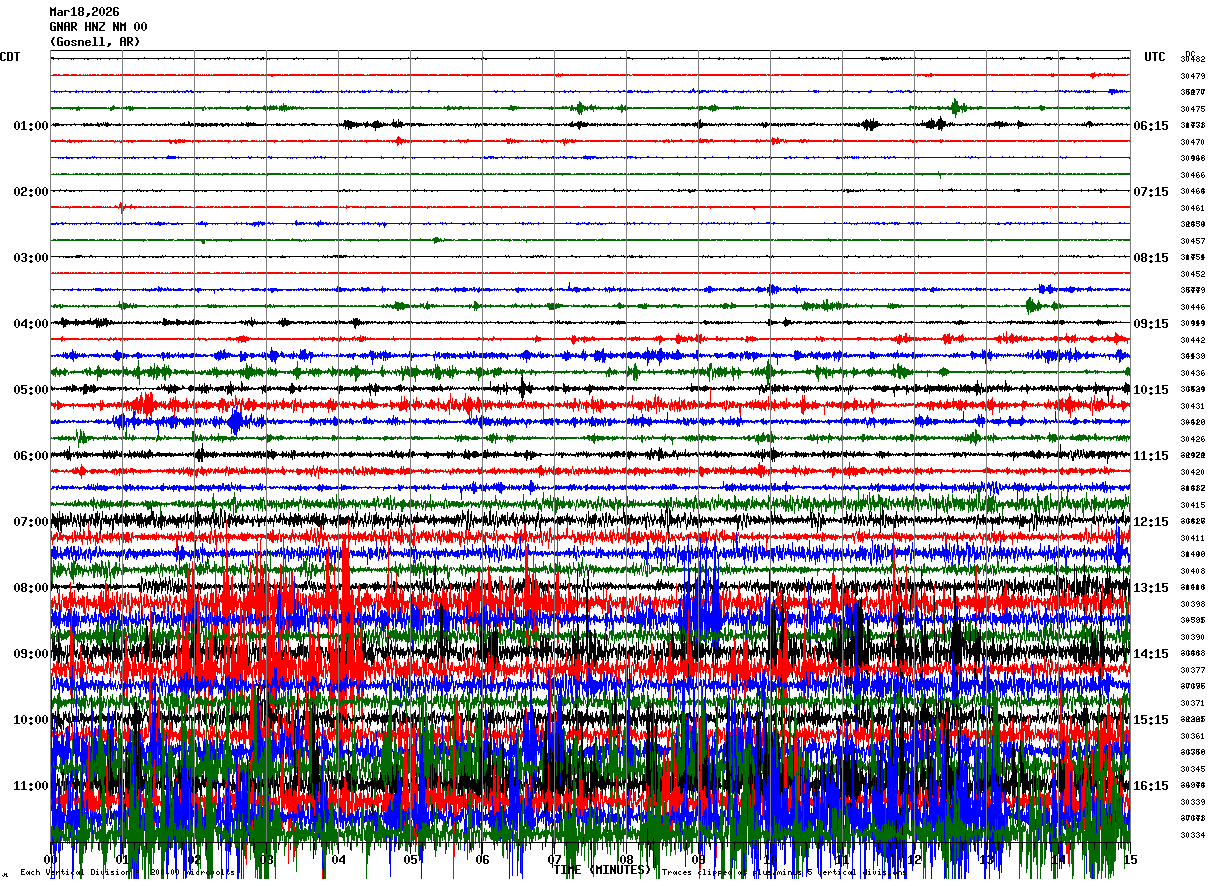Click the DC offset value "30398"
The width and height of the screenshot is (1210, 886).
click(1192, 604)
